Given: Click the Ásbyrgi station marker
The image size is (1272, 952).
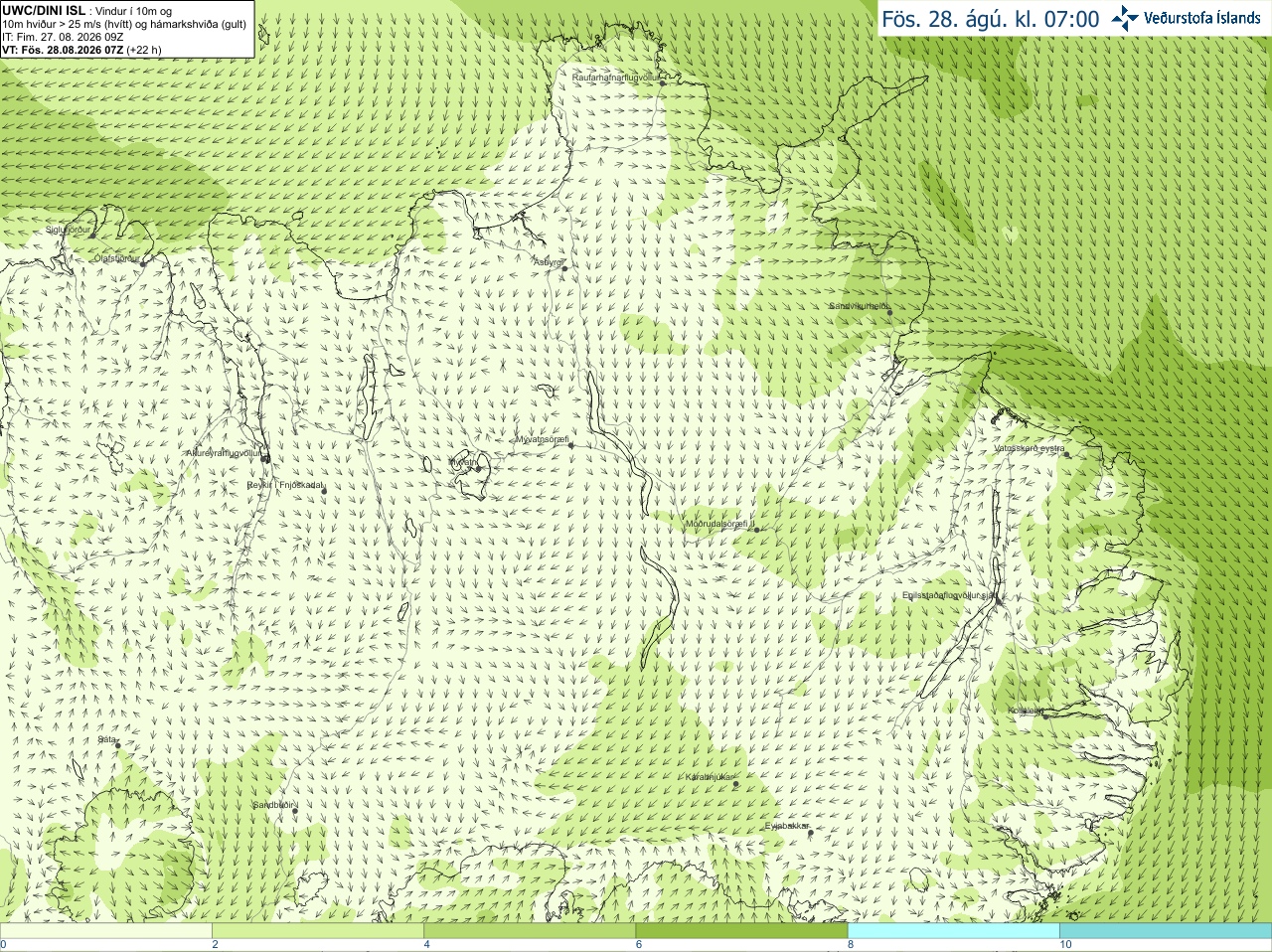Looking at the screenshot, I should [564, 268].
